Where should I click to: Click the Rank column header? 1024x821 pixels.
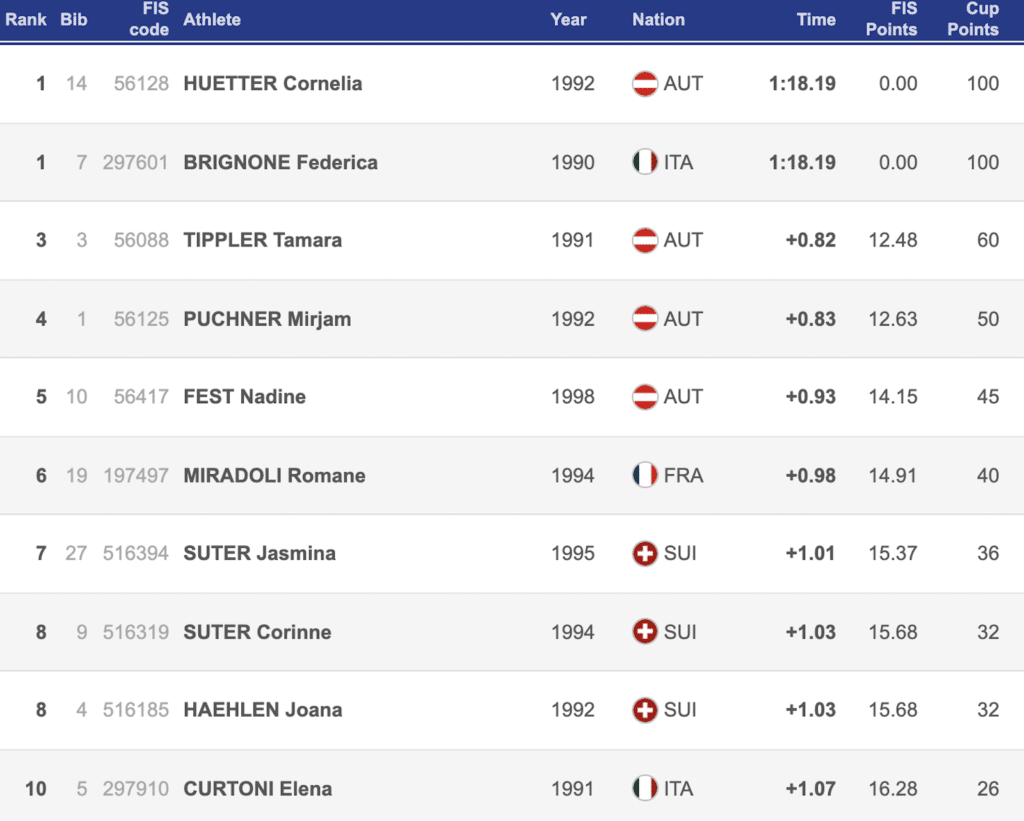tap(26, 20)
